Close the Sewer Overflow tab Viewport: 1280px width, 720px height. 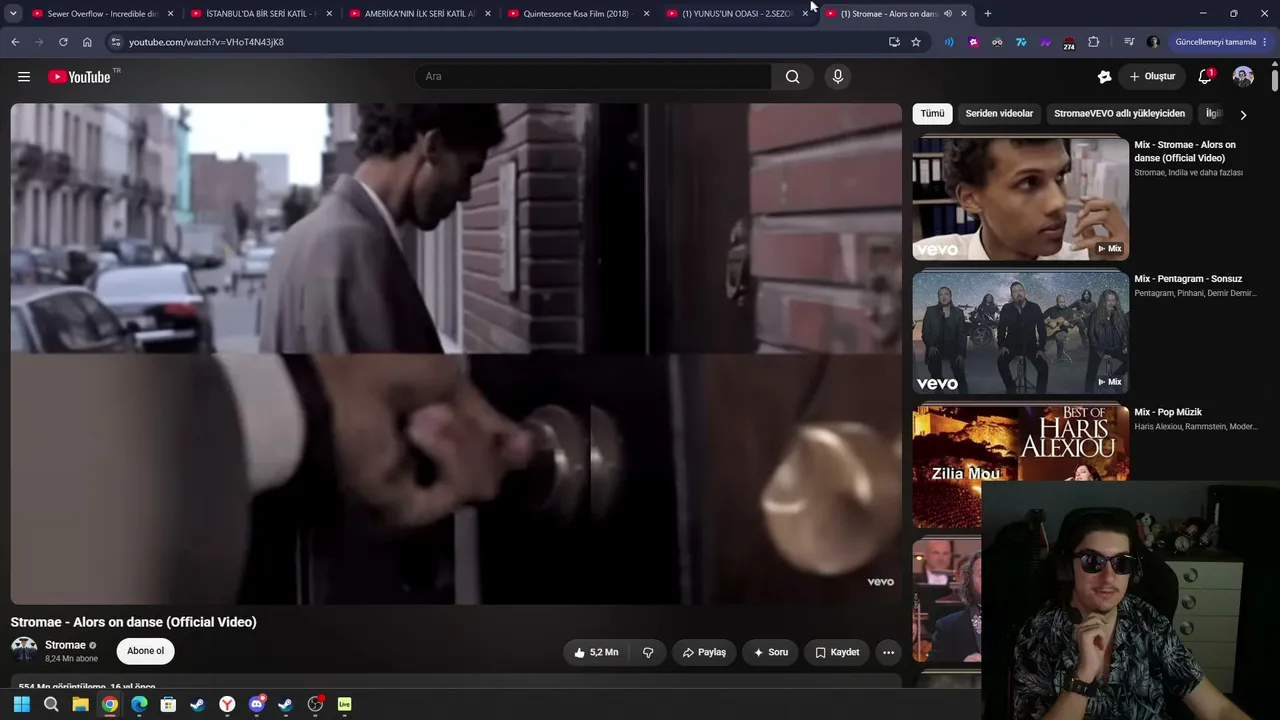pyautogui.click(x=170, y=14)
